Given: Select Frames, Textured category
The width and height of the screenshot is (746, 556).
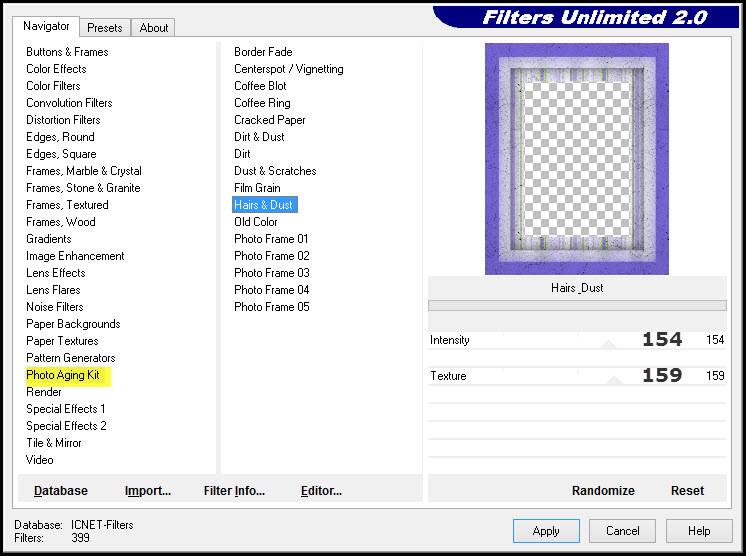Looking at the screenshot, I should click(67, 205).
